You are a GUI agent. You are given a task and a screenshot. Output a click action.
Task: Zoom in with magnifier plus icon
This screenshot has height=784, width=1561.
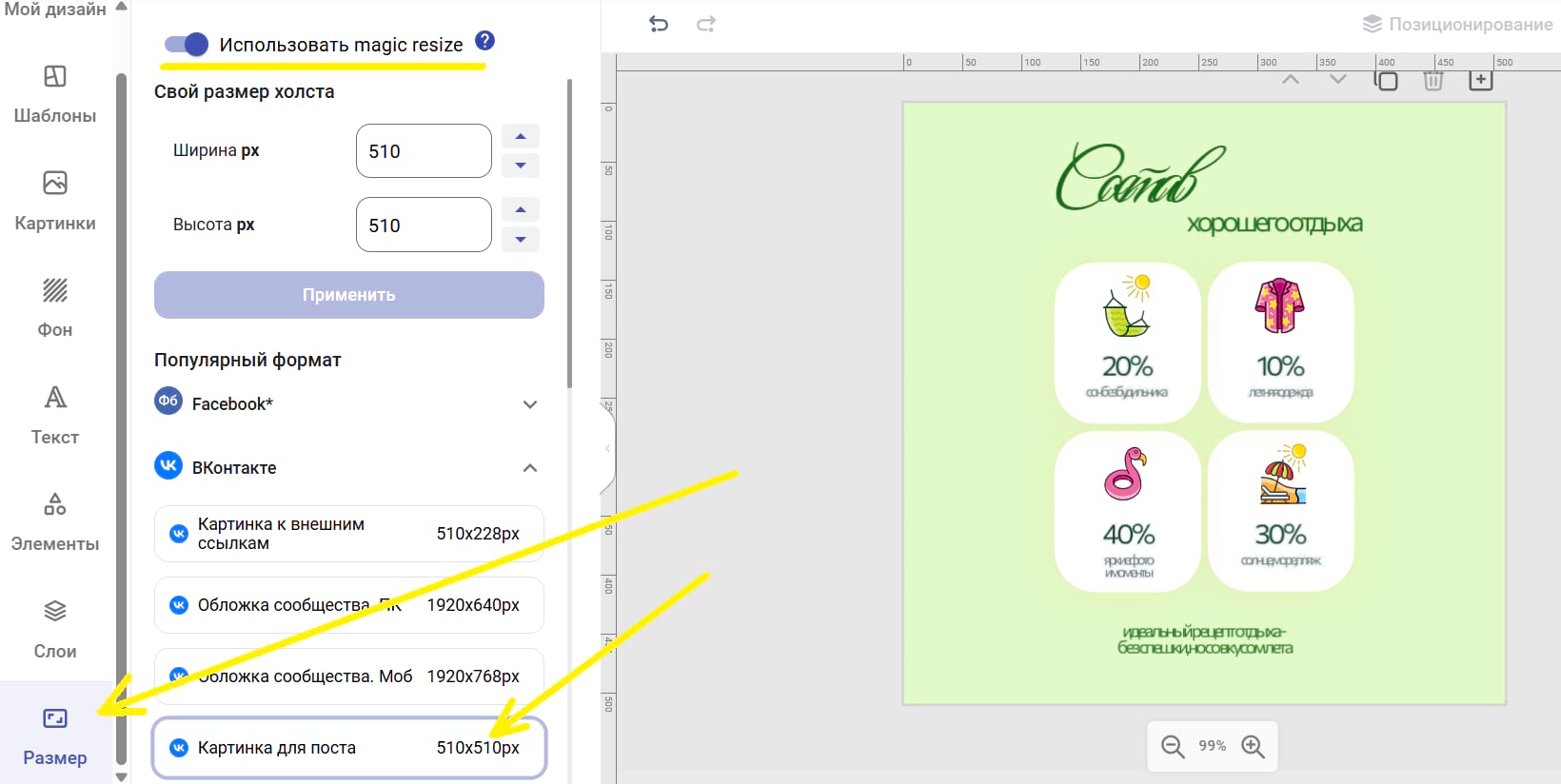[1253, 747]
